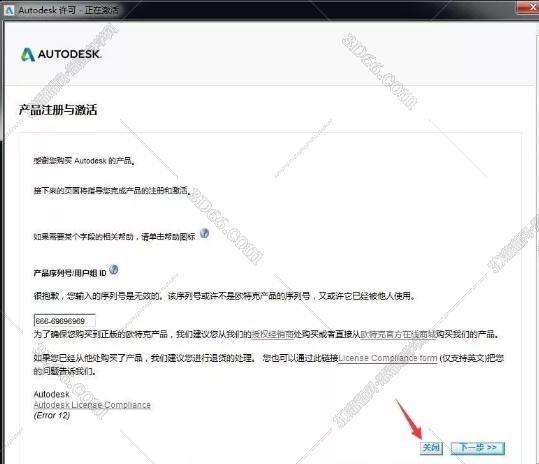
Task: Open the 授权经销商 link
Action: click(273, 334)
